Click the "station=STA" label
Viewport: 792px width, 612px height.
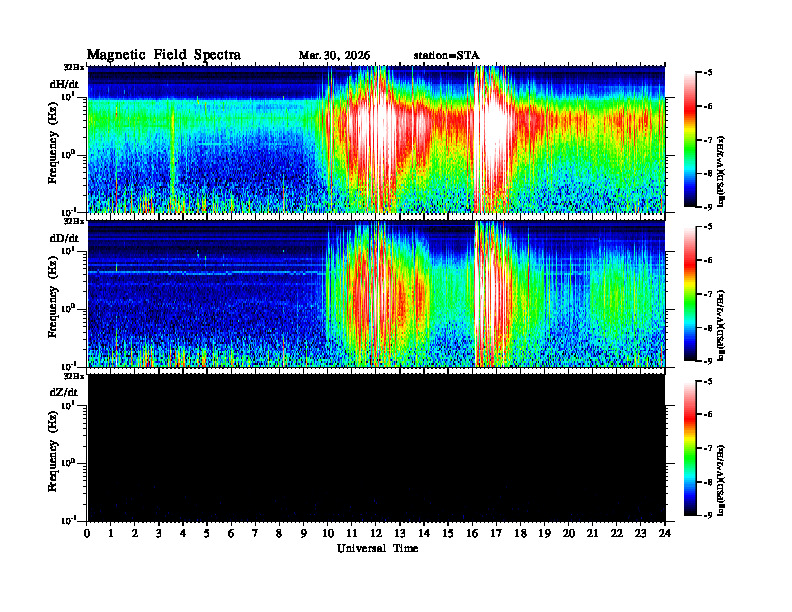tap(447, 56)
